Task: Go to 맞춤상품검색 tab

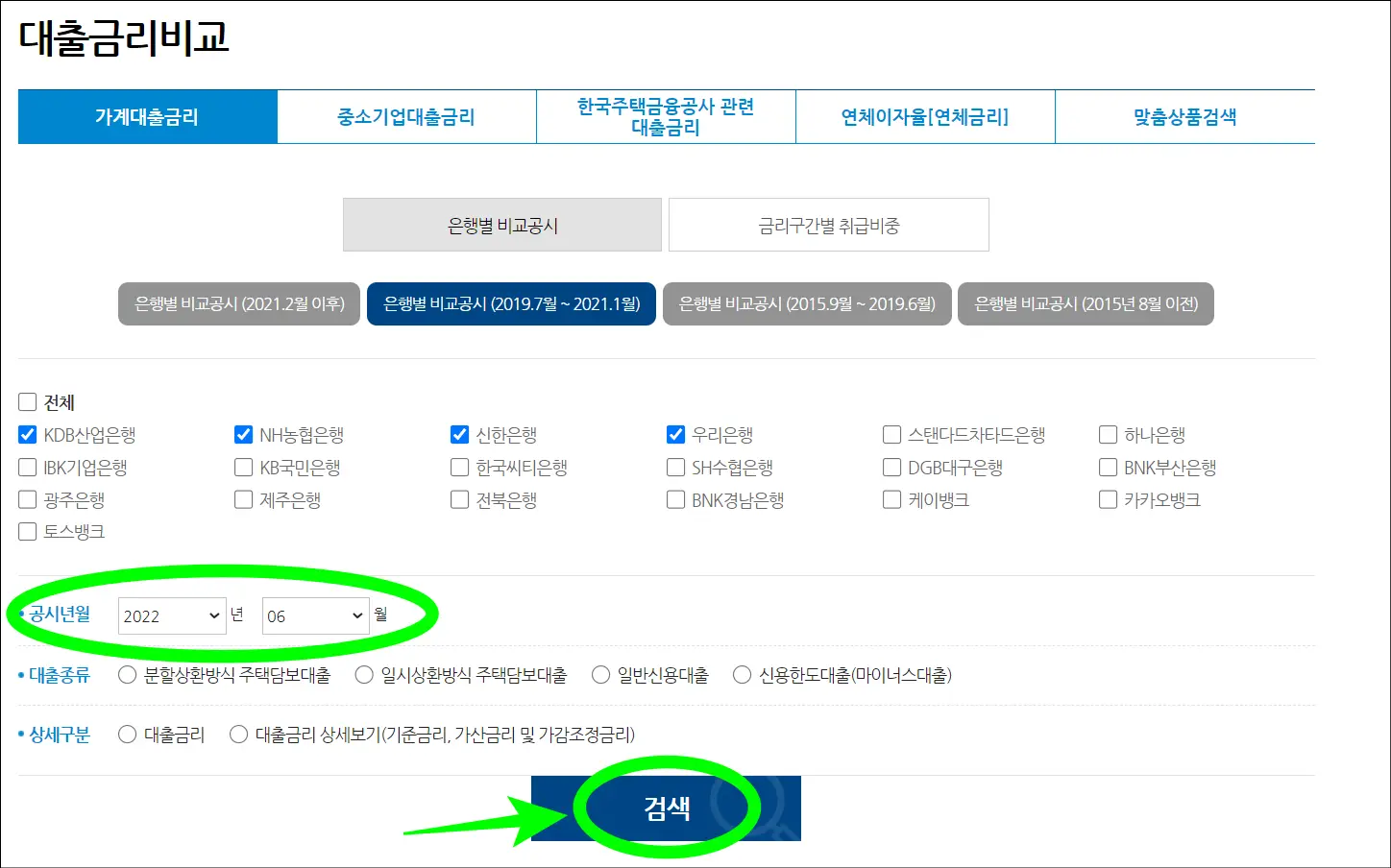Action: pos(1184,117)
